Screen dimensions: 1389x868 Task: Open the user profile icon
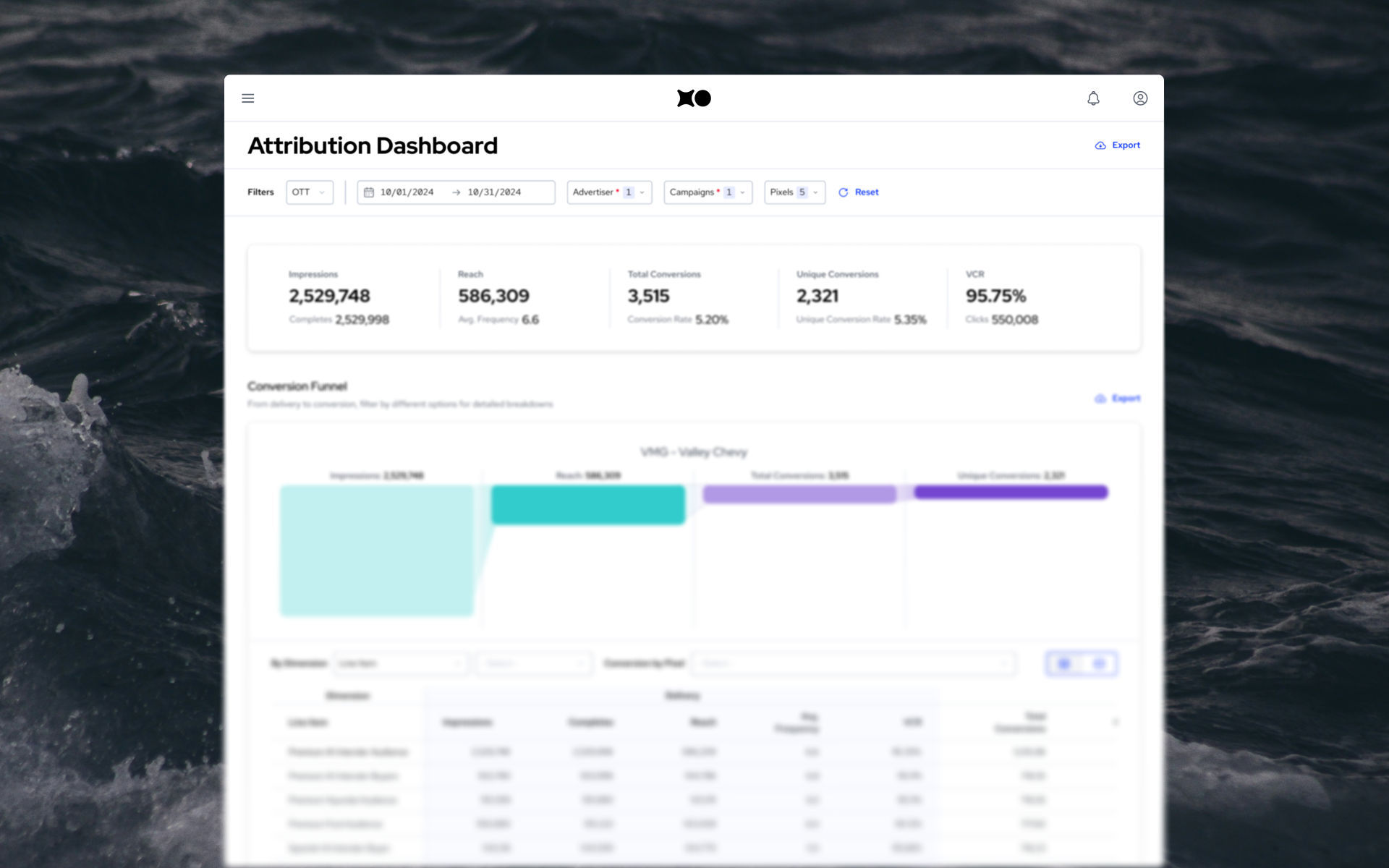point(1140,98)
